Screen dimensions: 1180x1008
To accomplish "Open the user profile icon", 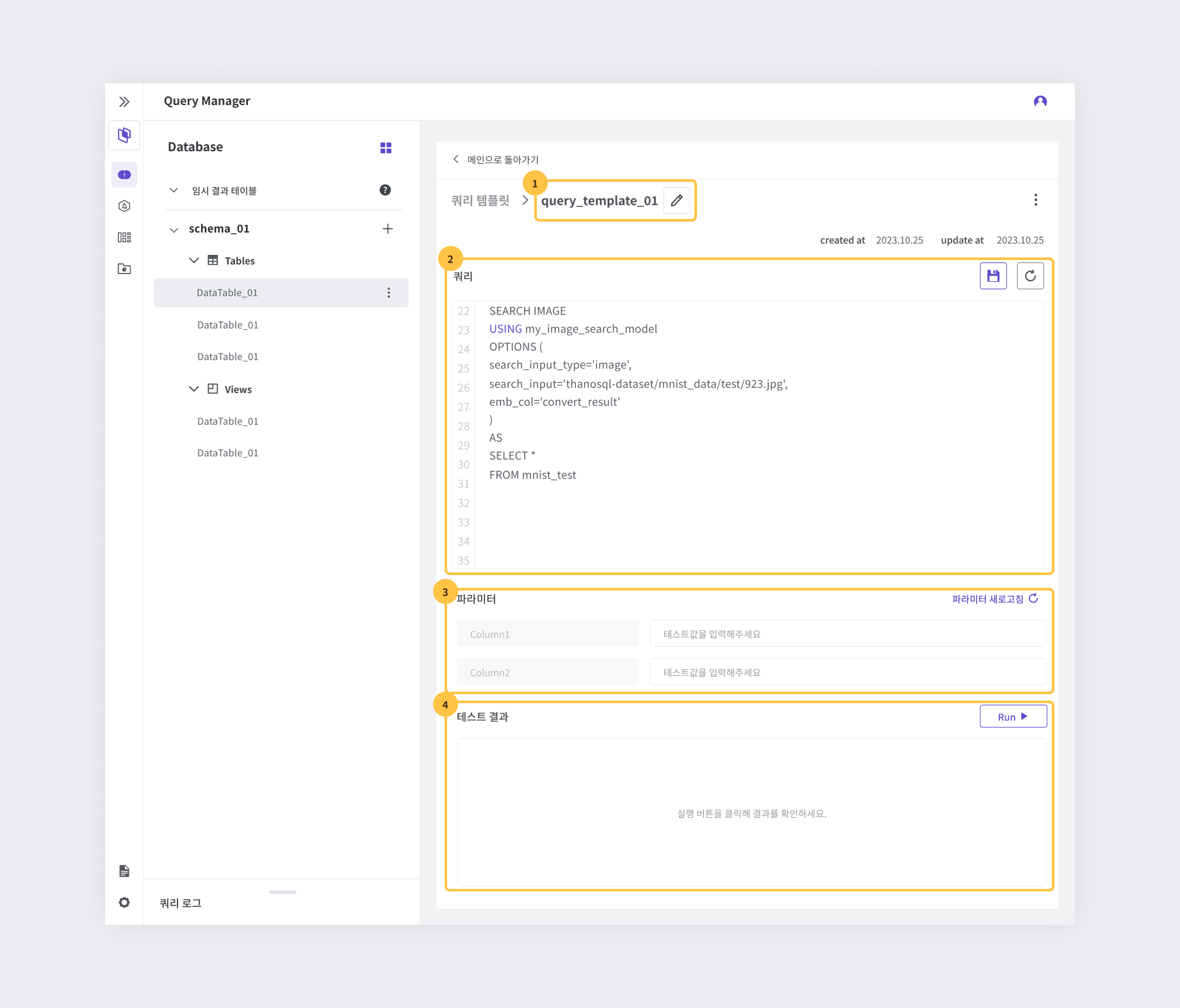I will 1040,101.
